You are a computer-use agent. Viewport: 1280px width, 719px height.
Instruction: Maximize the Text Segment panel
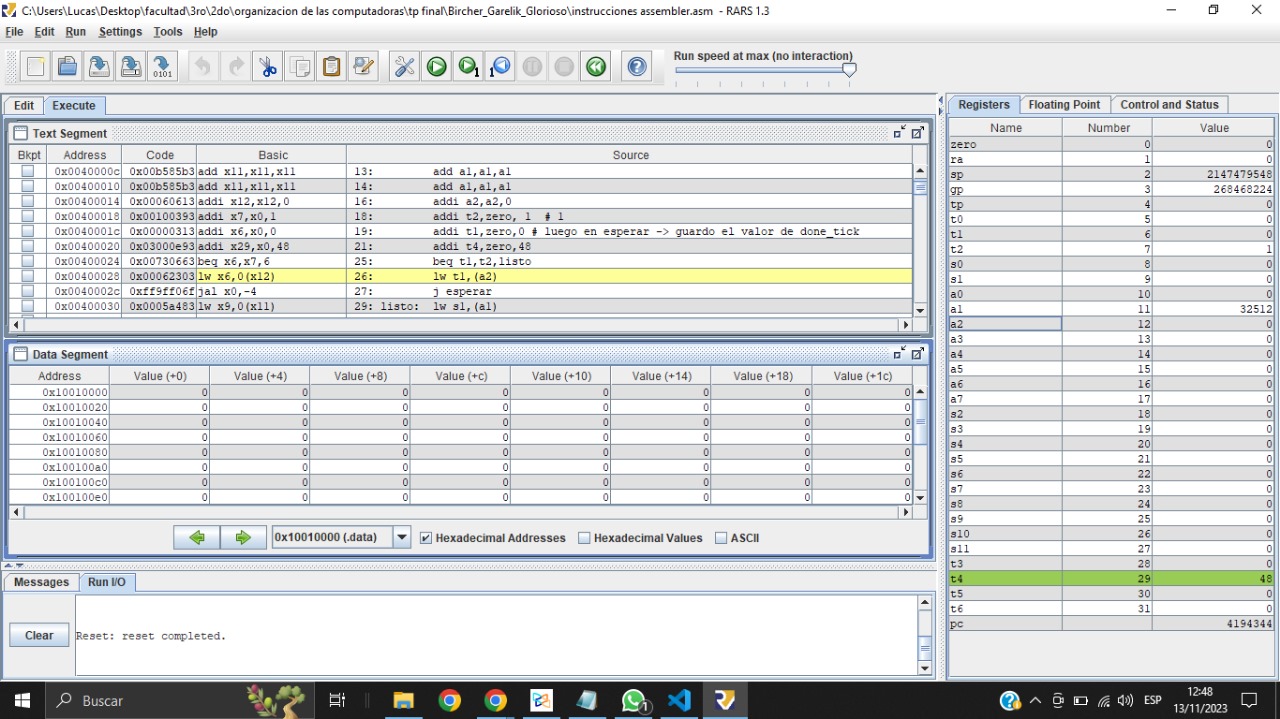917,132
